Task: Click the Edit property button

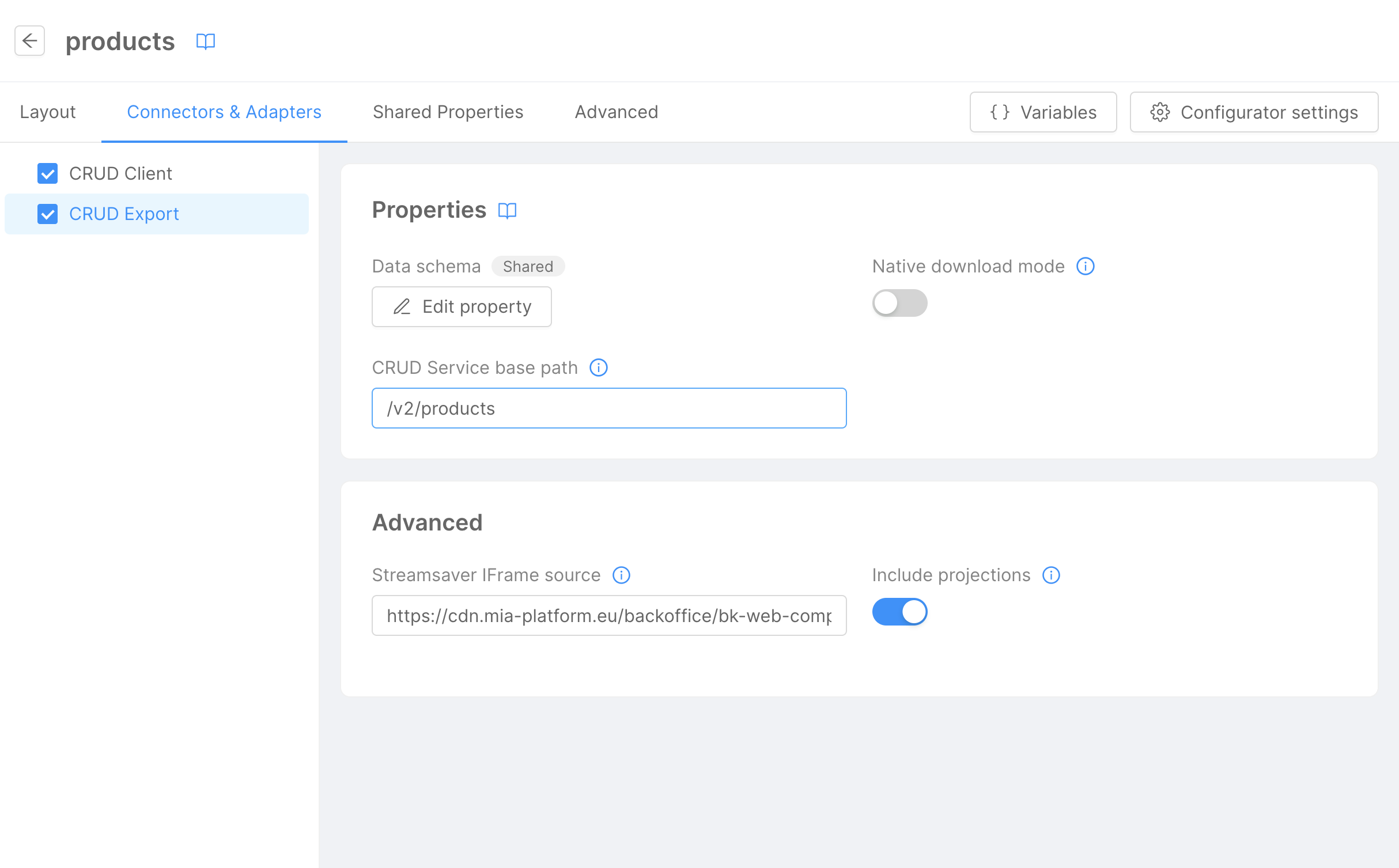Action: (x=462, y=306)
